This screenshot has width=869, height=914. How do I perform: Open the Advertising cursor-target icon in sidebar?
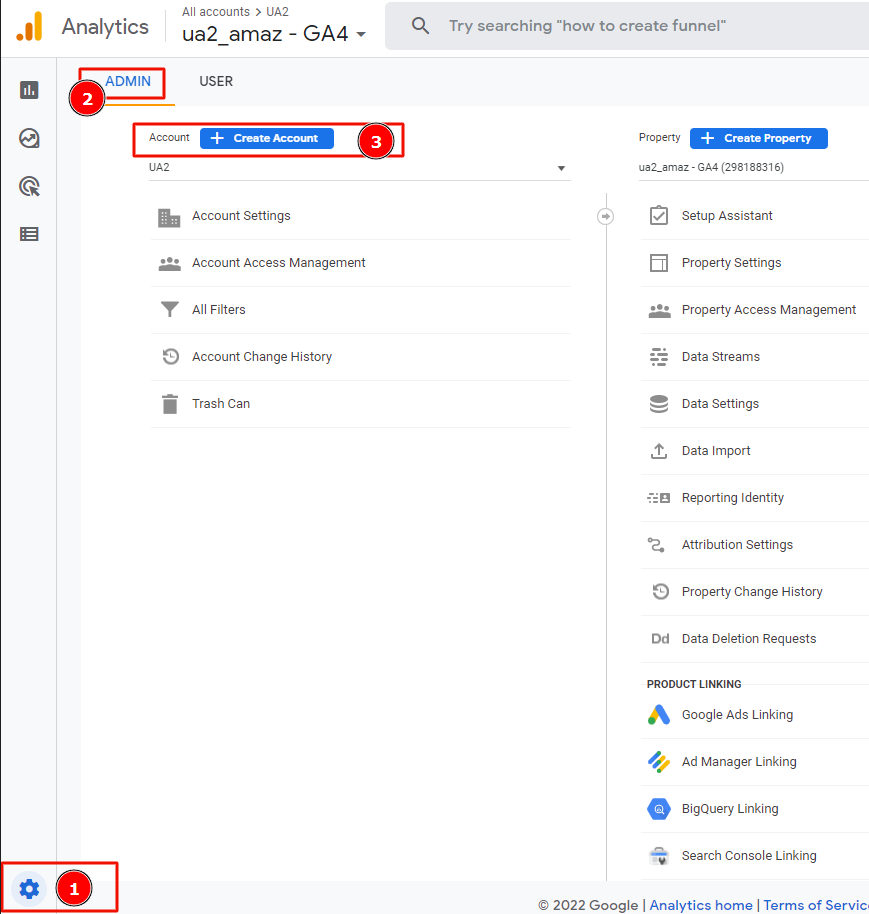(29, 187)
